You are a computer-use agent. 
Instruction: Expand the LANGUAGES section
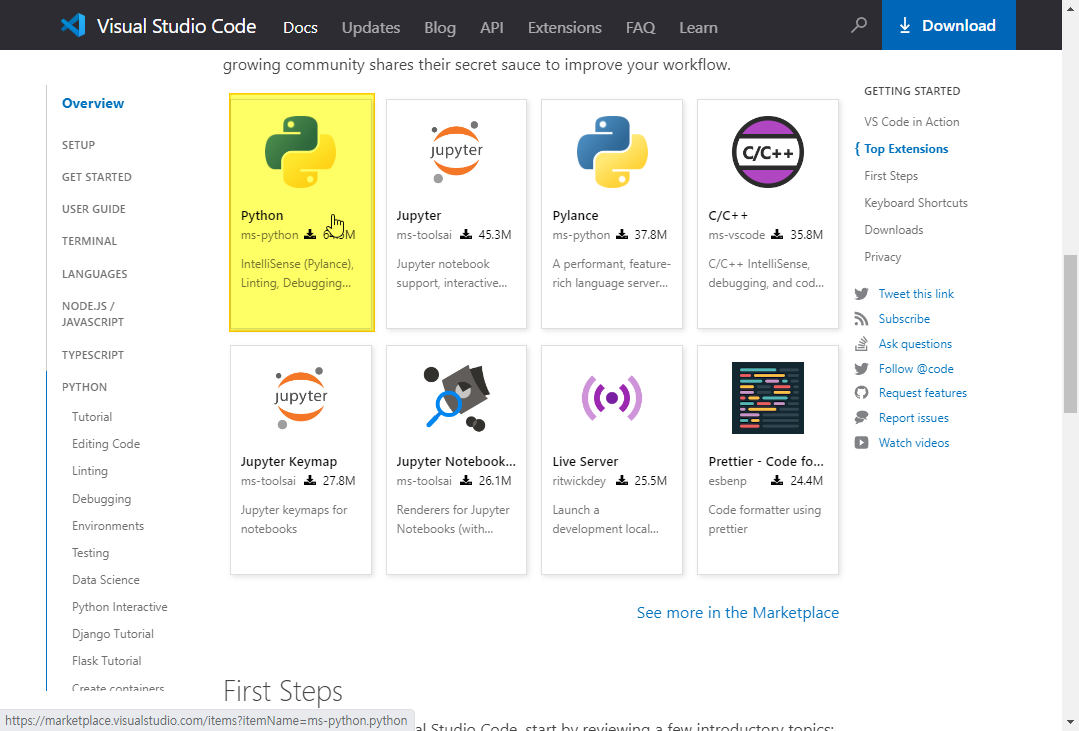[x=94, y=274]
